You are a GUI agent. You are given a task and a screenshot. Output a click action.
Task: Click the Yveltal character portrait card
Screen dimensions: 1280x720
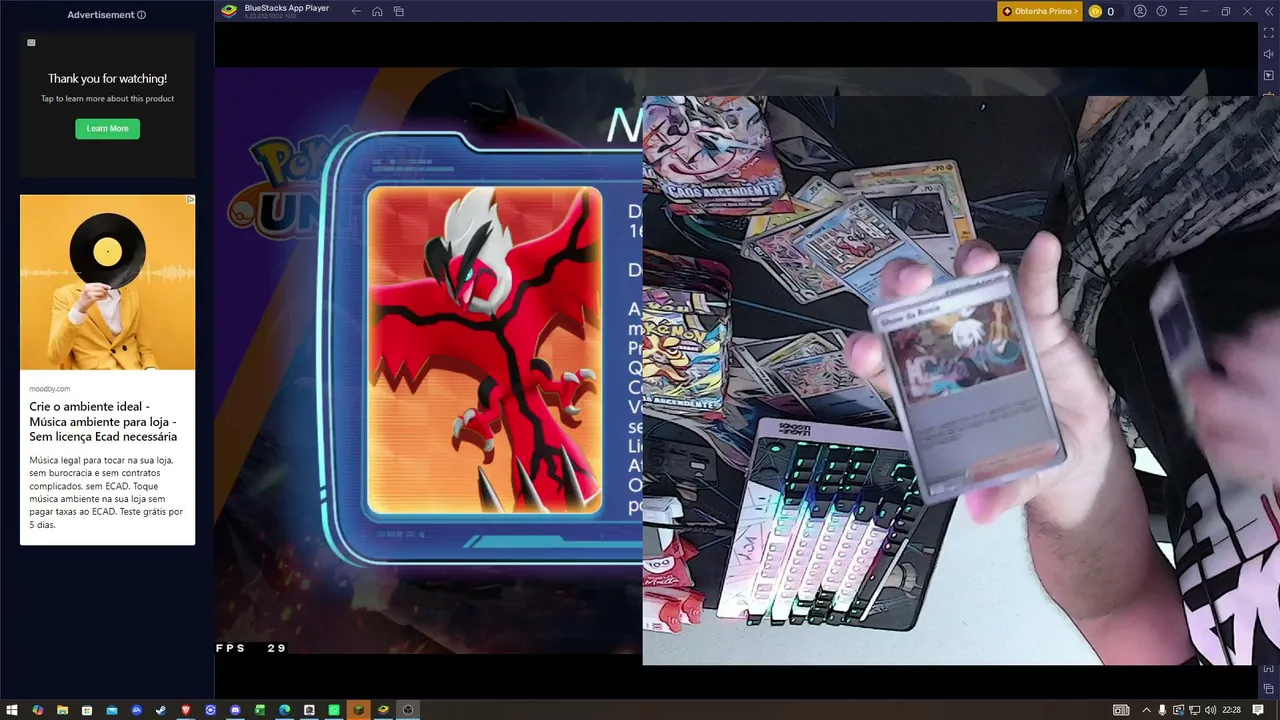coord(485,350)
